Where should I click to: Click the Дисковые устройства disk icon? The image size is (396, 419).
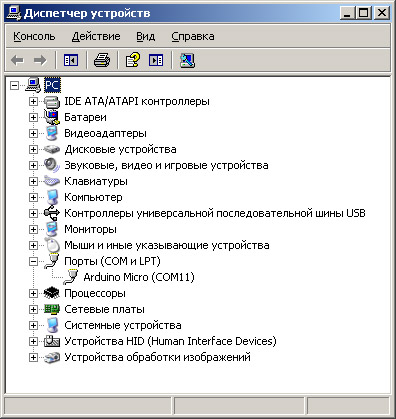52,149
